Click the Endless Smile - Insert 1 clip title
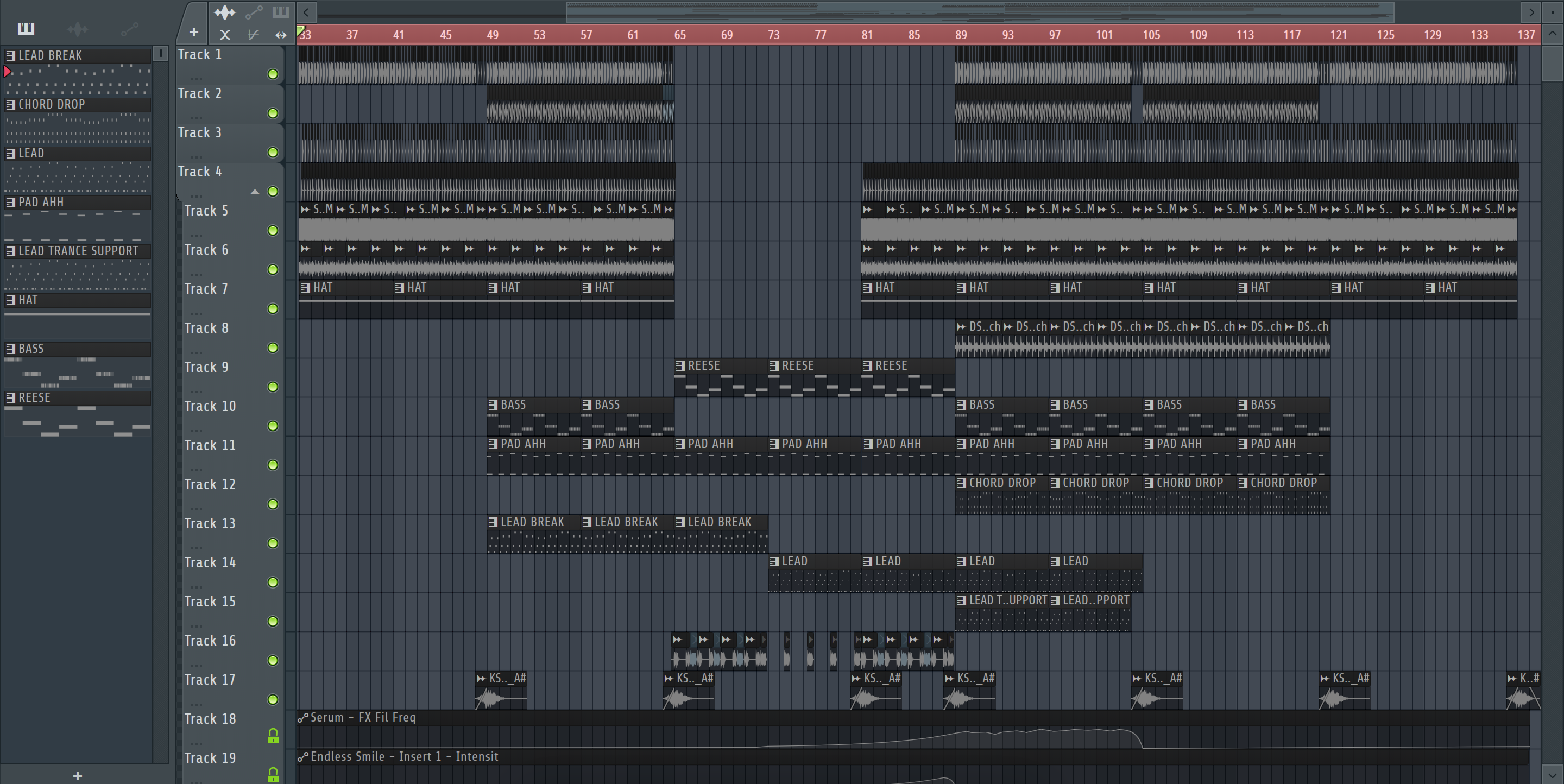Image resolution: width=1564 pixels, height=784 pixels. [405, 757]
